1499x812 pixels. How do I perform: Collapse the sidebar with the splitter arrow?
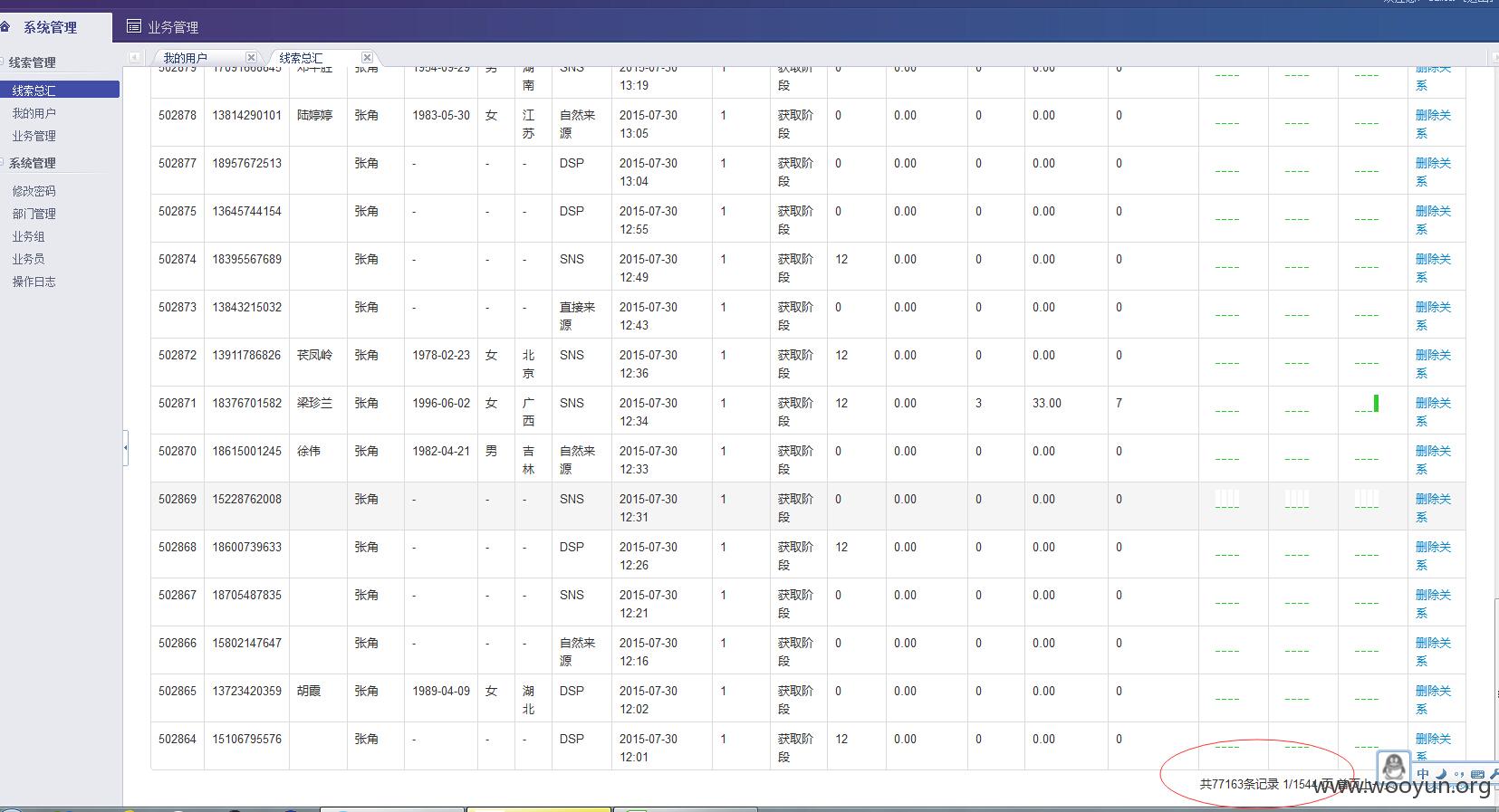click(126, 448)
